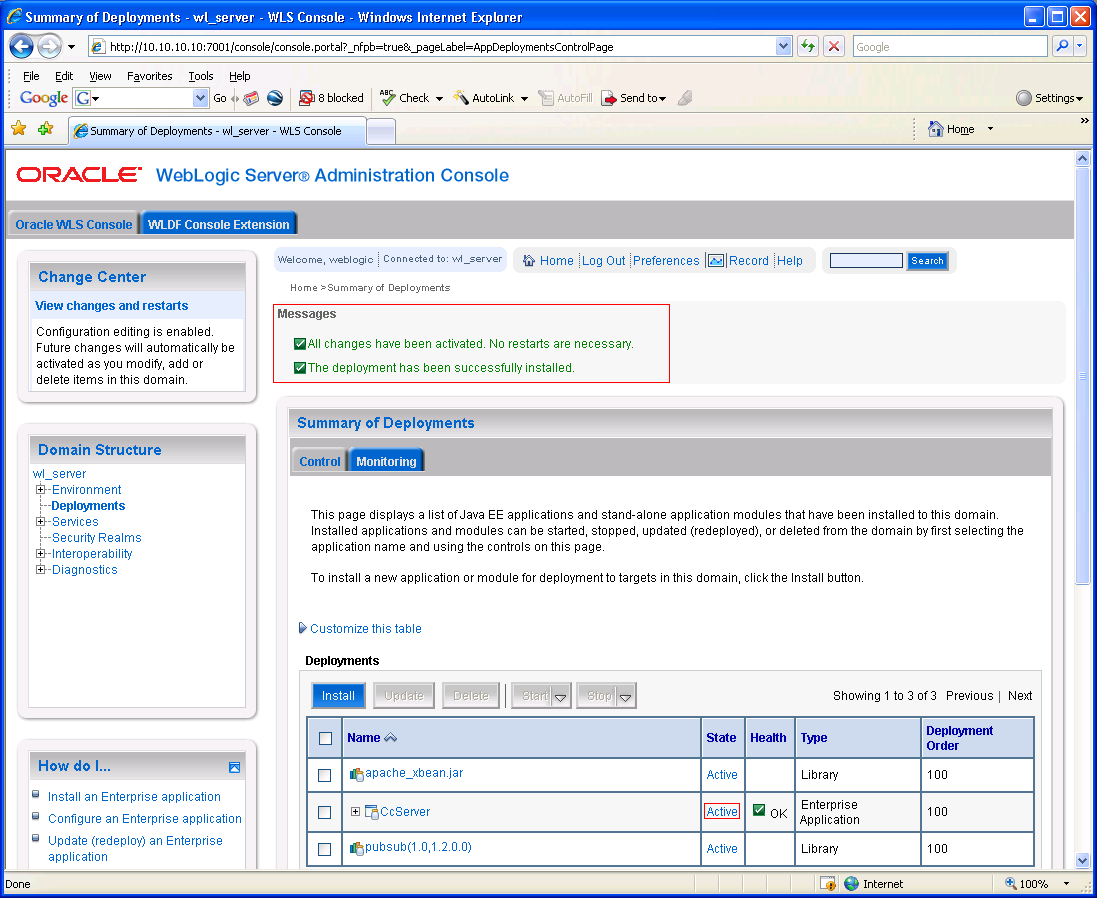Expand the Diagnostics tree node

[x=41, y=569]
